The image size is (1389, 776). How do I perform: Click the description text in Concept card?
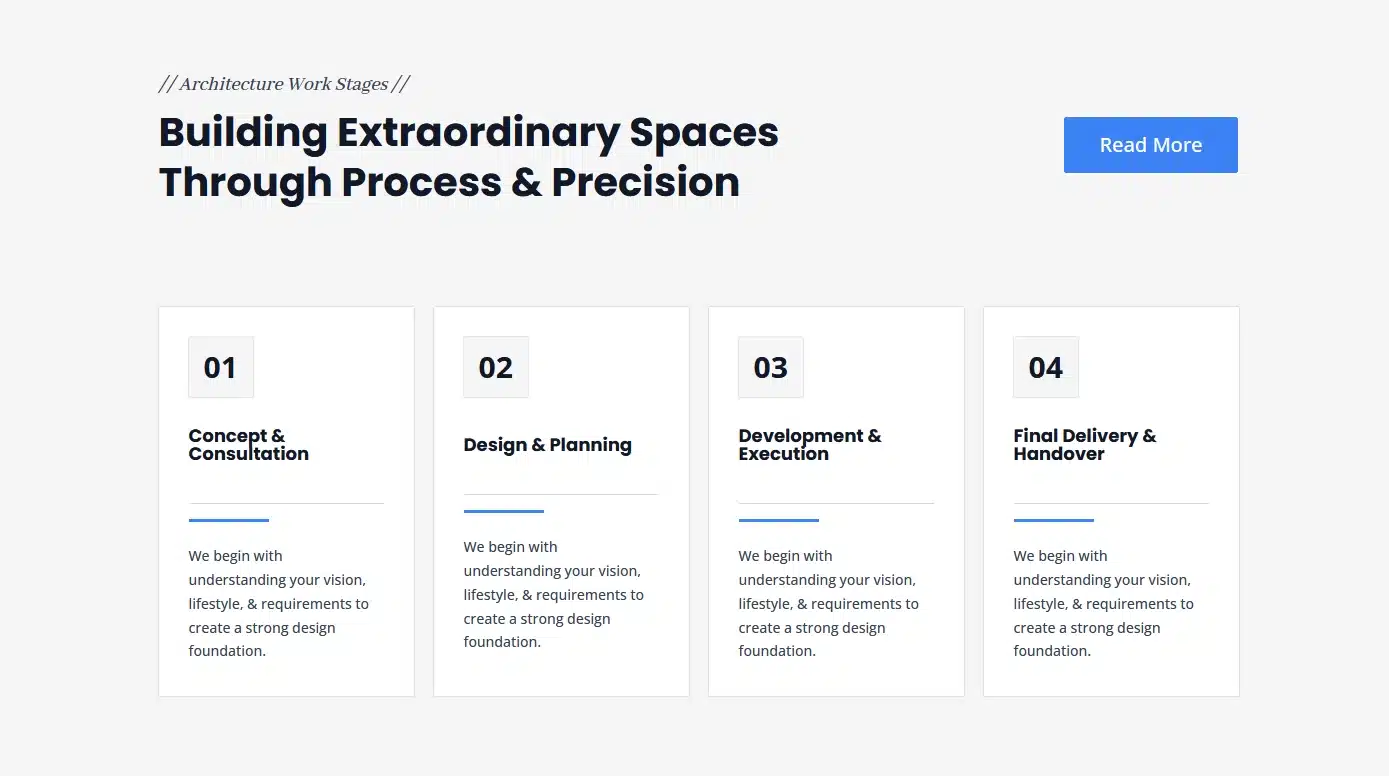point(279,603)
